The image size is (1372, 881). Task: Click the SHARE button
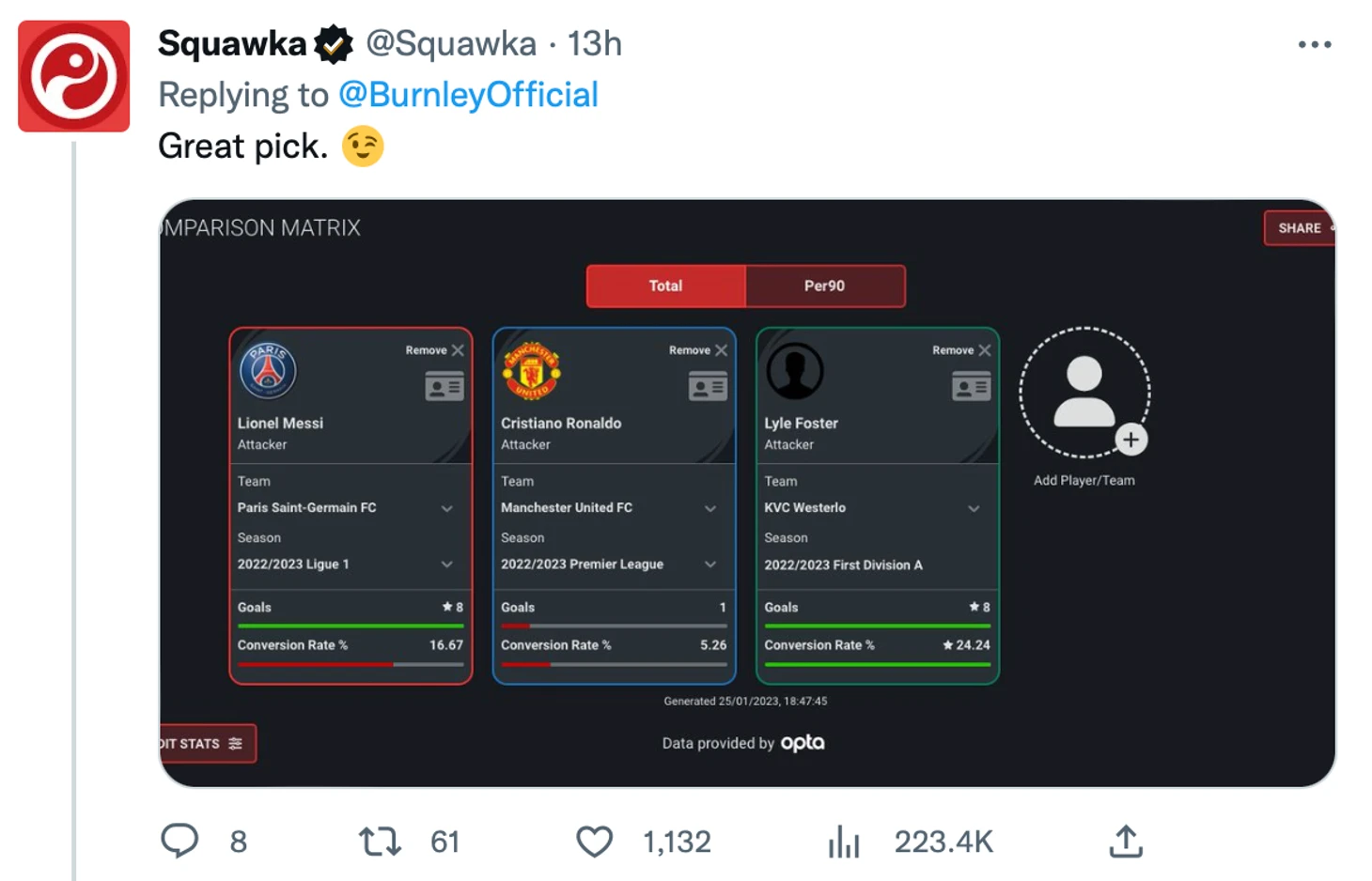1300,228
